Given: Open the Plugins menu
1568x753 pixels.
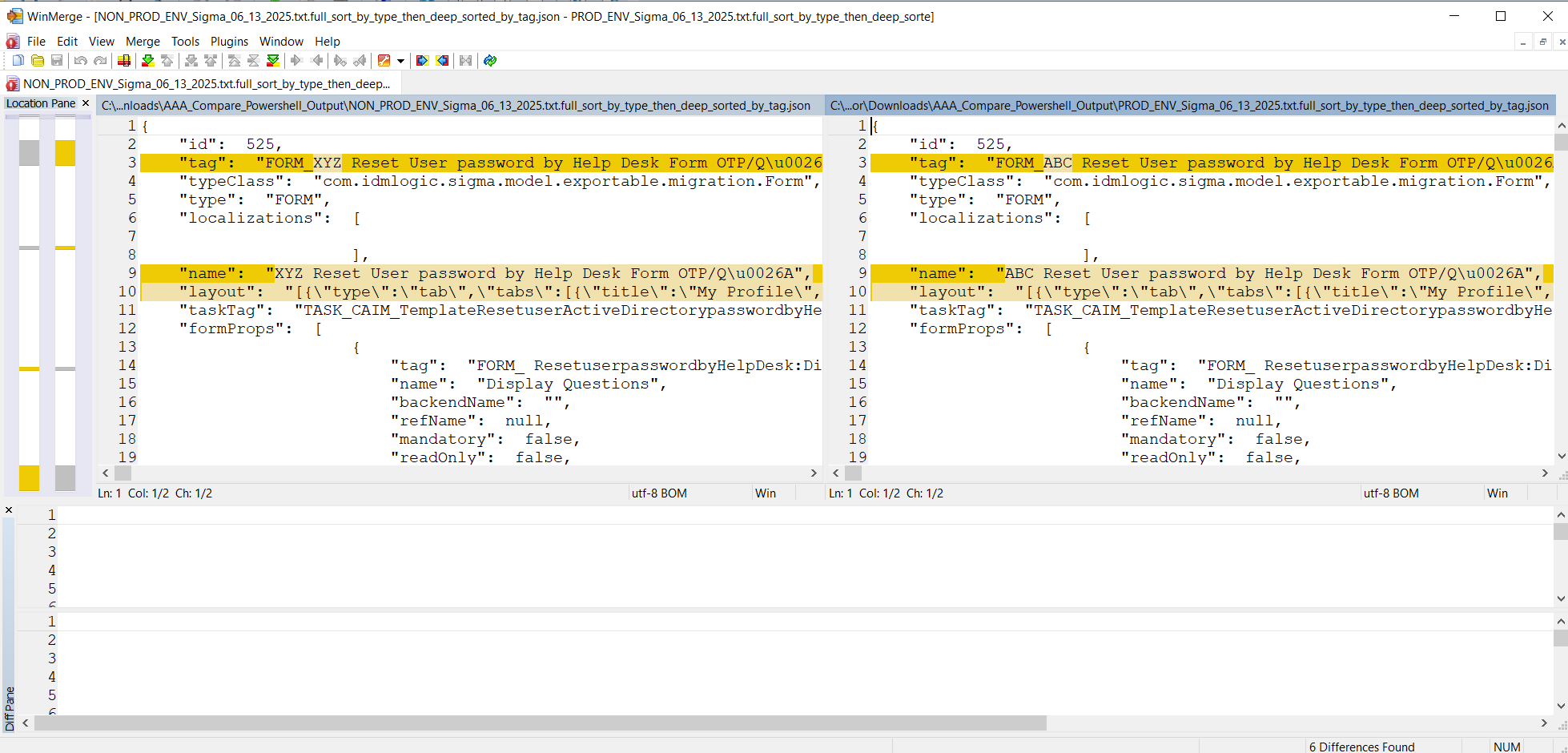Looking at the screenshot, I should 229,42.
